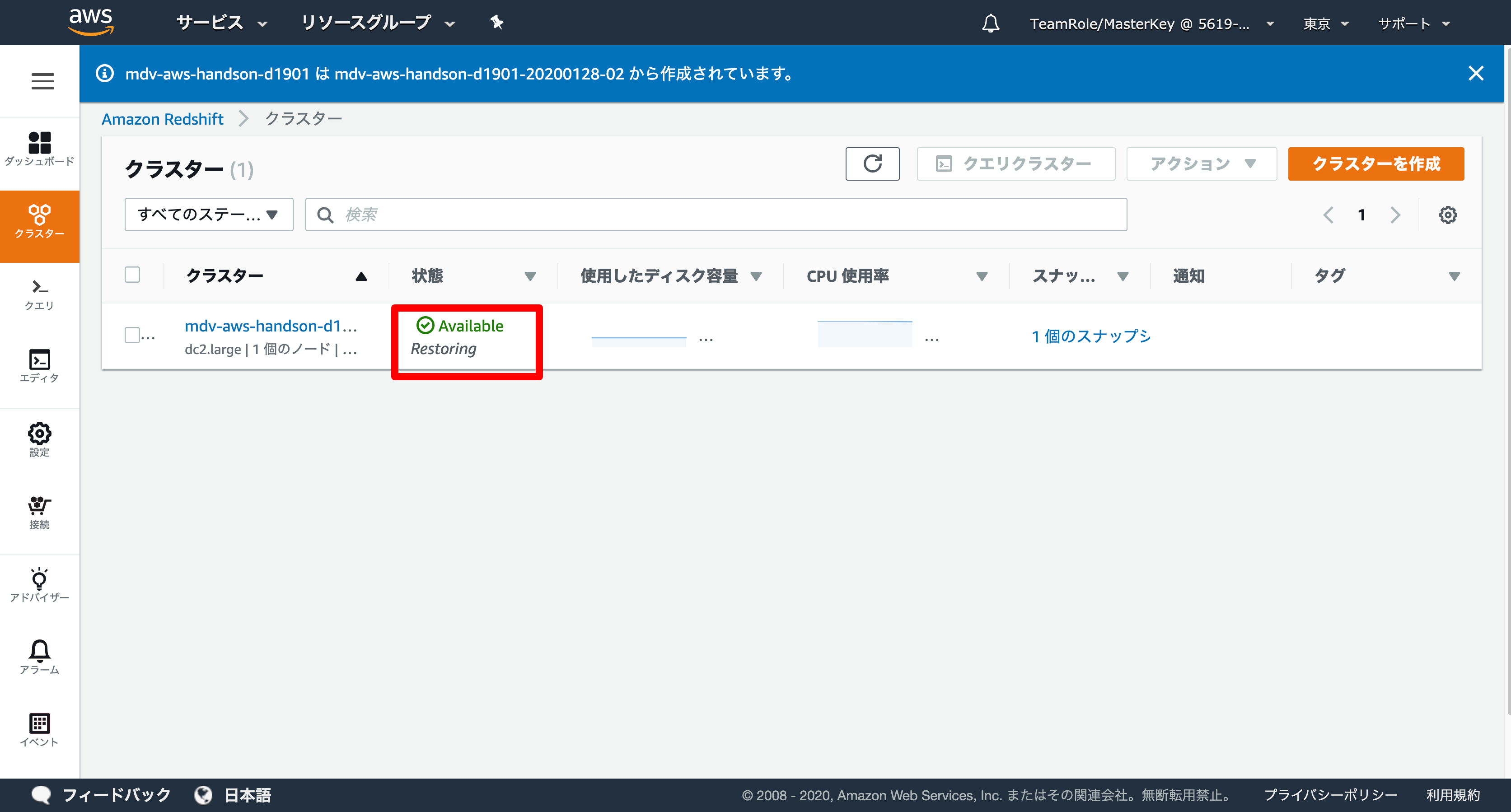This screenshot has height=812, width=1511.
Task: Open the サービス menu
Action: point(222,23)
